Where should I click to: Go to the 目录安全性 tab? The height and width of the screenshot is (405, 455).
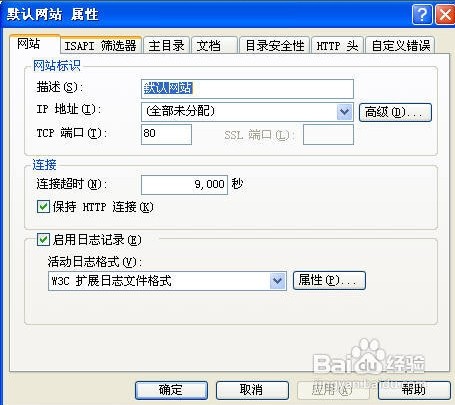(275, 46)
